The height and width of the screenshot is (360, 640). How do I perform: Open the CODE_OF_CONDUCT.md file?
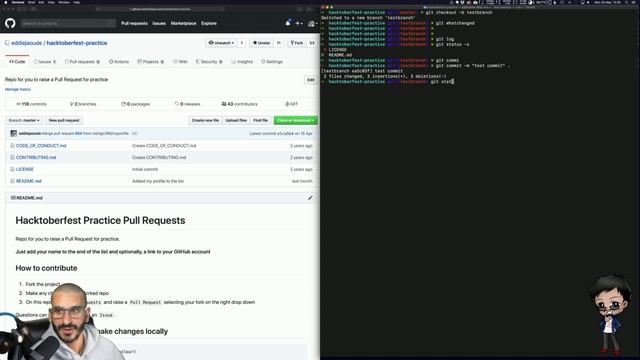41,146
